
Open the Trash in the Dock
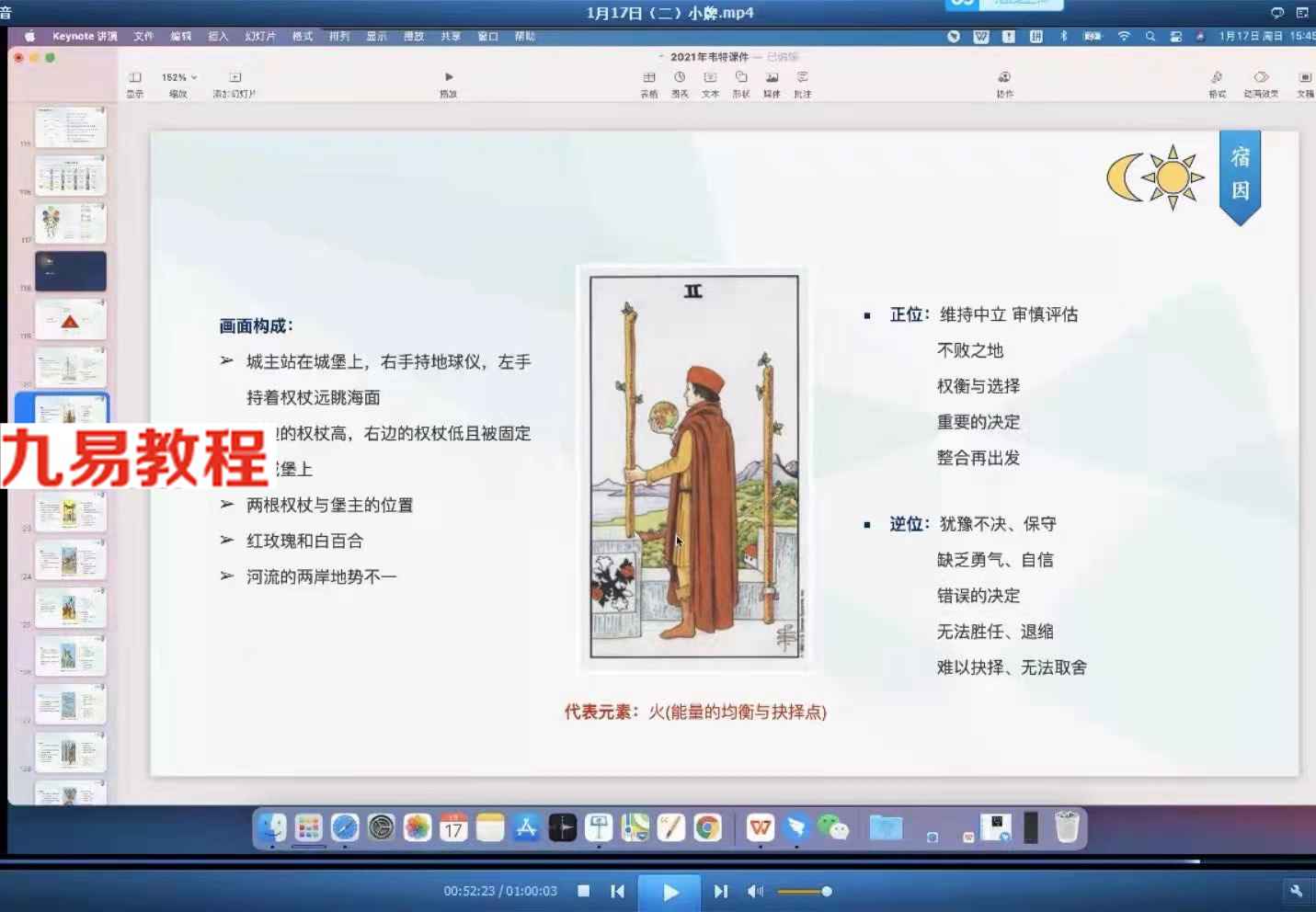1067,827
